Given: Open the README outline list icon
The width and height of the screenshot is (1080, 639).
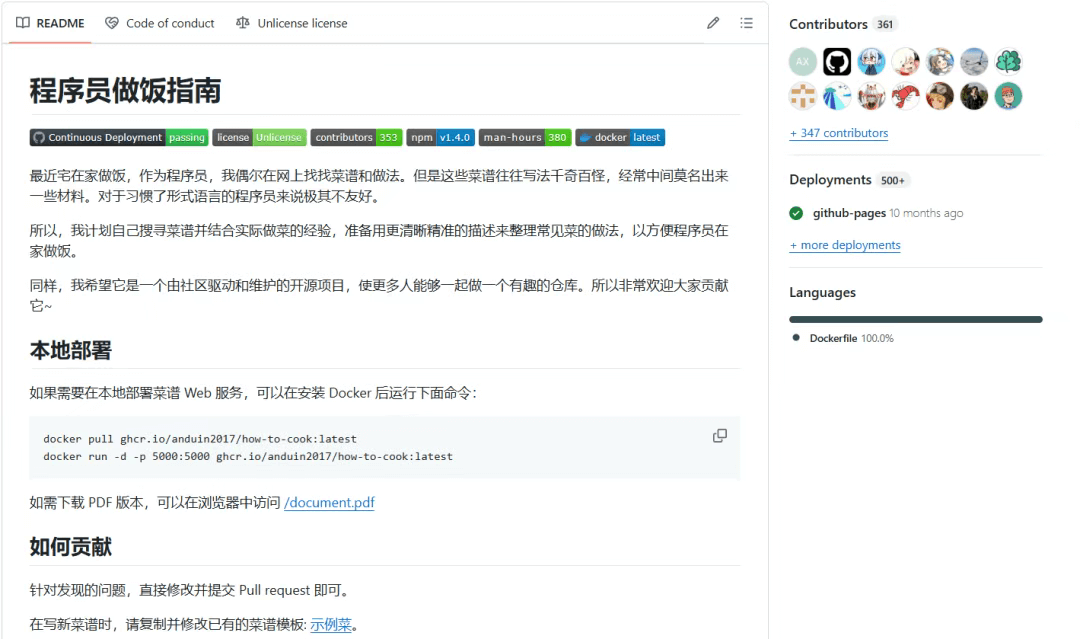Looking at the screenshot, I should [746, 23].
